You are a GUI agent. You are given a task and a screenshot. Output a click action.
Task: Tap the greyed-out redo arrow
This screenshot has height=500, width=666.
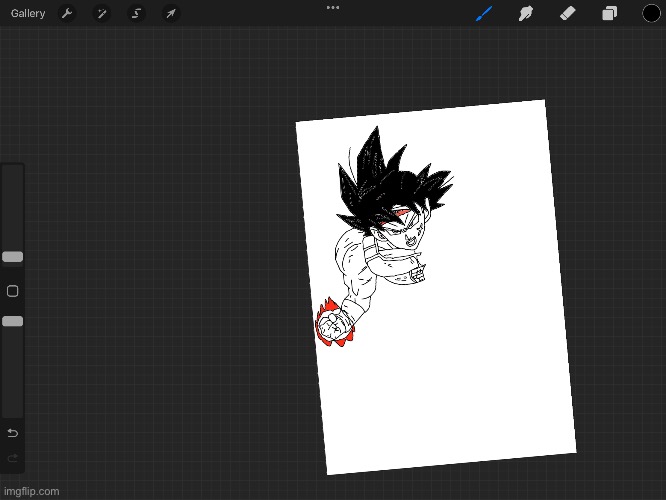coord(13,459)
